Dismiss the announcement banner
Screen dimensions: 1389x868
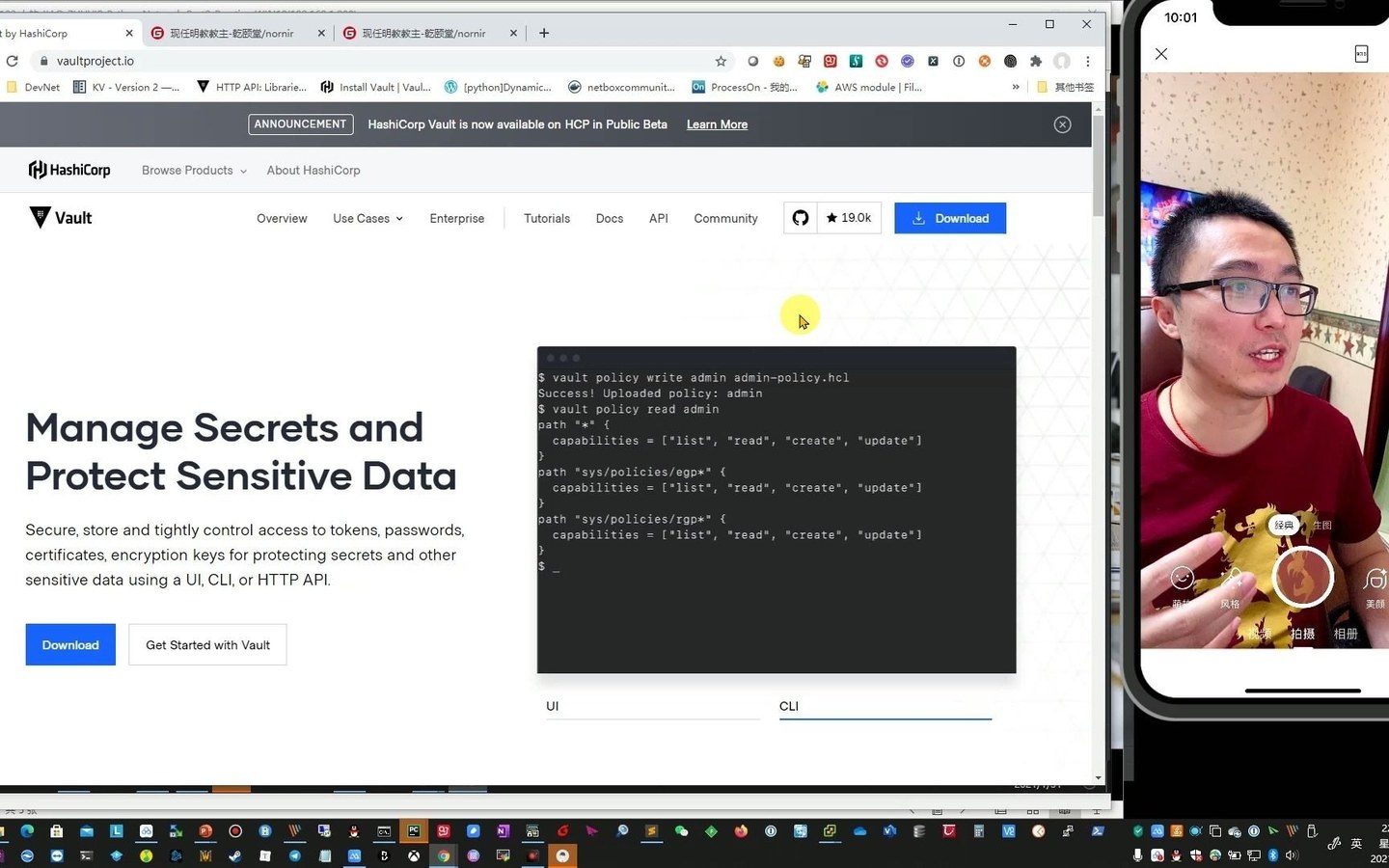[x=1062, y=124]
